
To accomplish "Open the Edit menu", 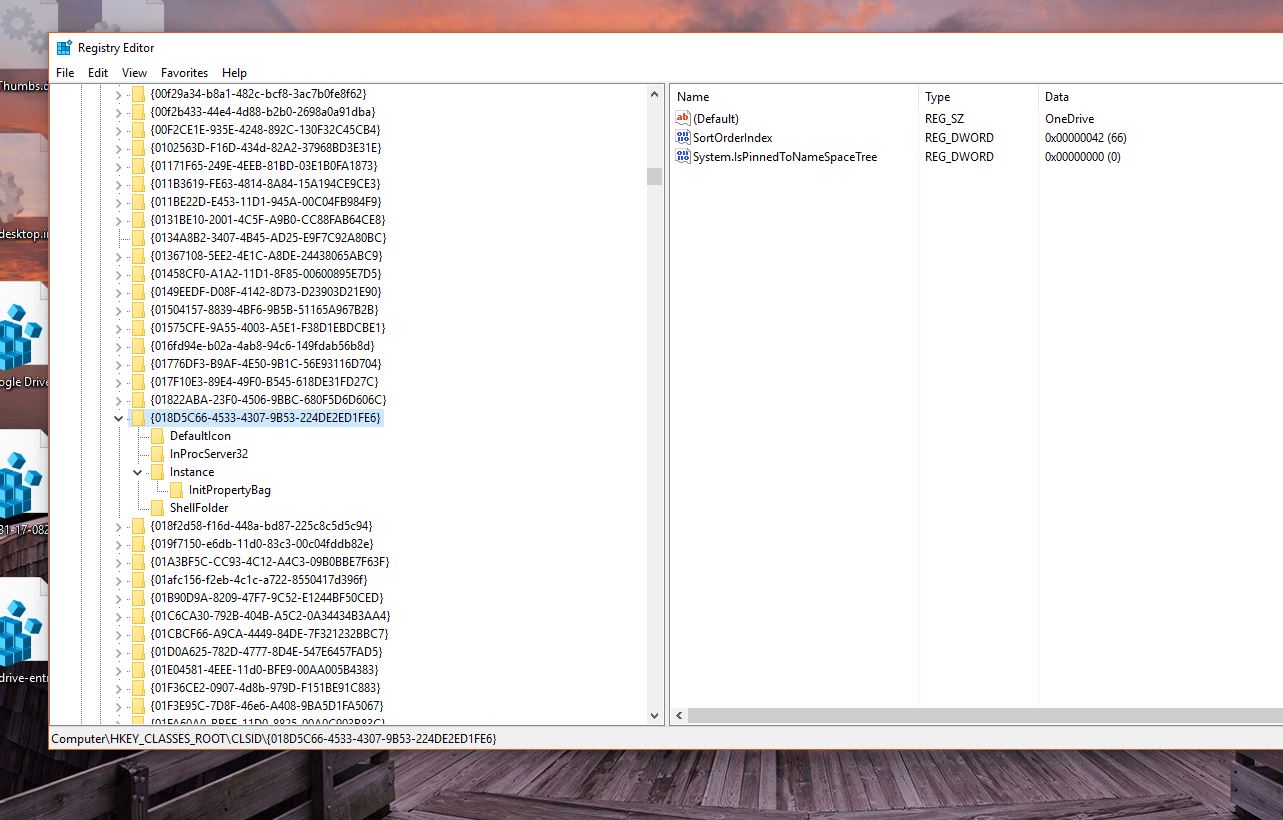I will click(x=98, y=73).
